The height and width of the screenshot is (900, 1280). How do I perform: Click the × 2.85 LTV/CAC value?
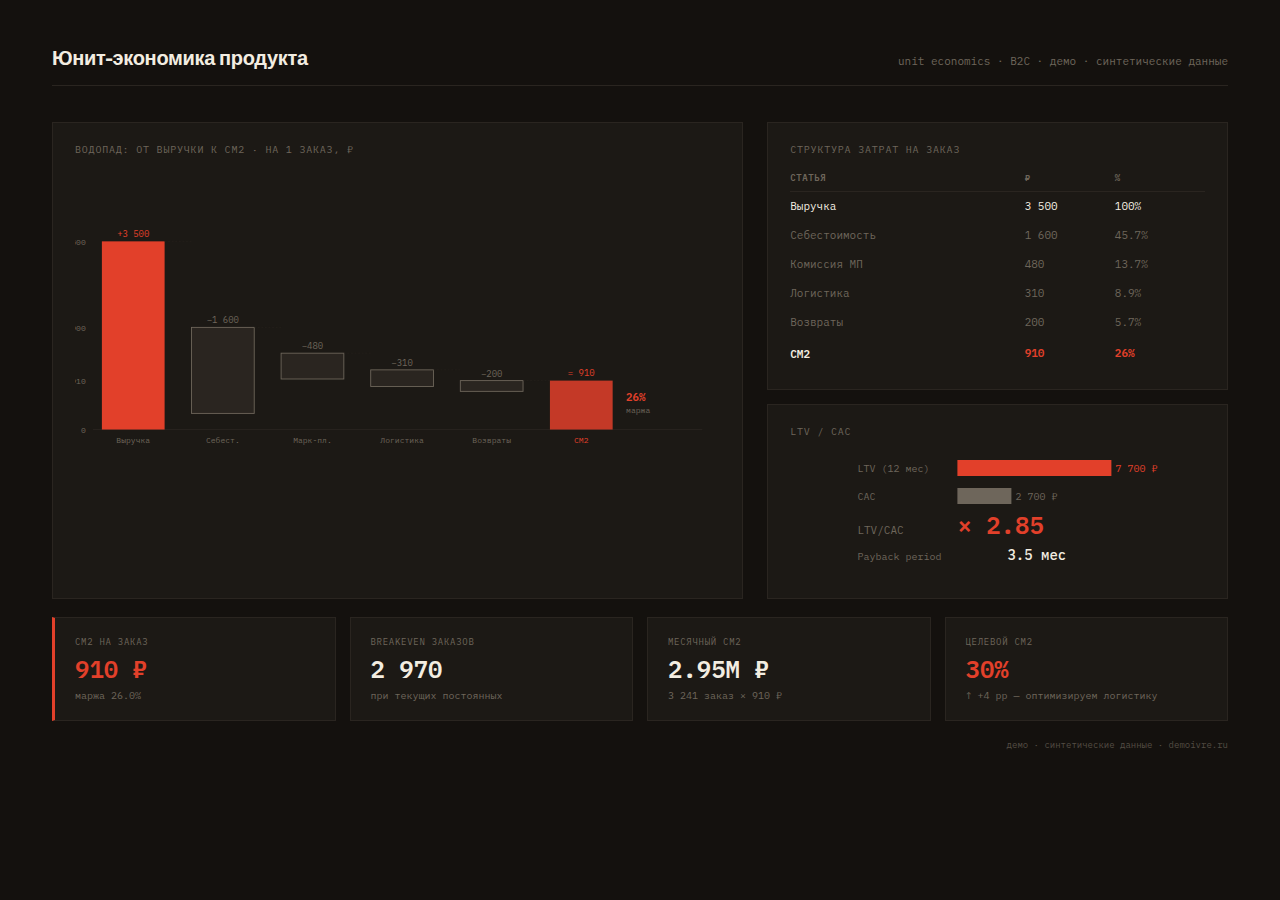click(x=1001, y=527)
